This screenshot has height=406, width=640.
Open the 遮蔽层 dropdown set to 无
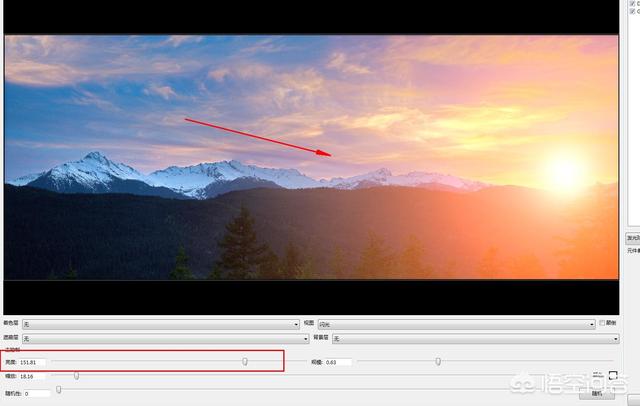click(x=165, y=339)
